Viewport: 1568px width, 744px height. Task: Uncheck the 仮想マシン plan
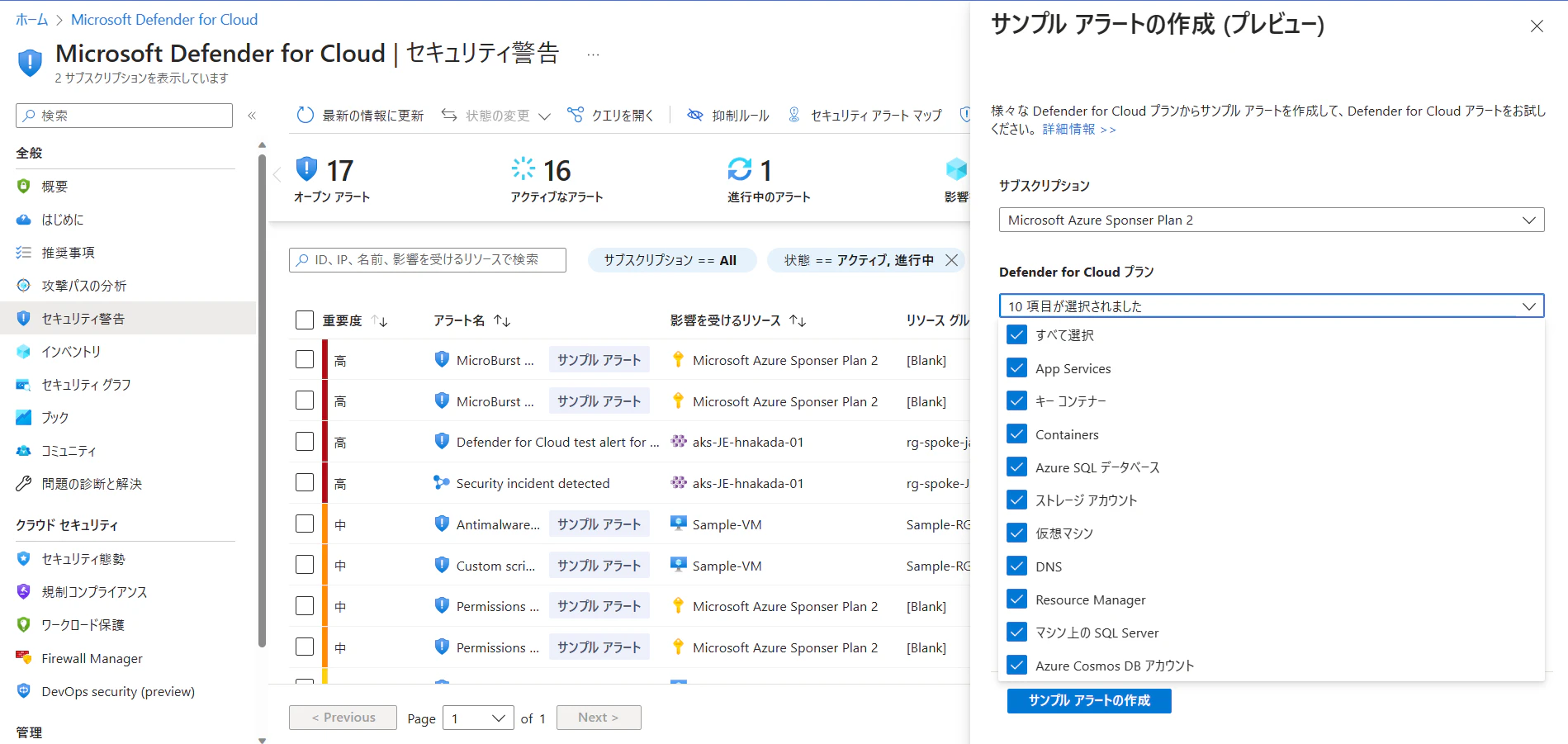click(1017, 533)
